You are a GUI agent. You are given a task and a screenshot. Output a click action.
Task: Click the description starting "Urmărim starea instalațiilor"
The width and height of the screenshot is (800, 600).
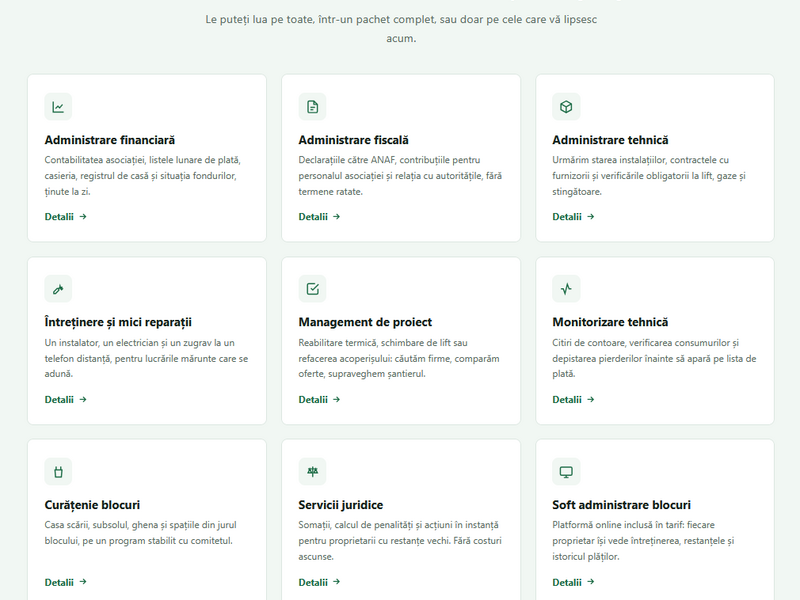(649, 176)
